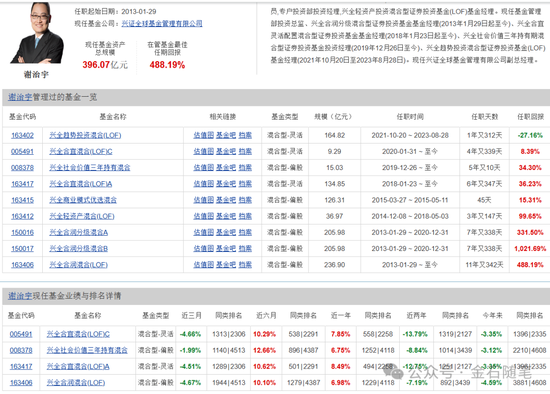Select ranking 1313|2306 cell
The height and width of the screenshot is (394, 550).
tap(229, 334)
